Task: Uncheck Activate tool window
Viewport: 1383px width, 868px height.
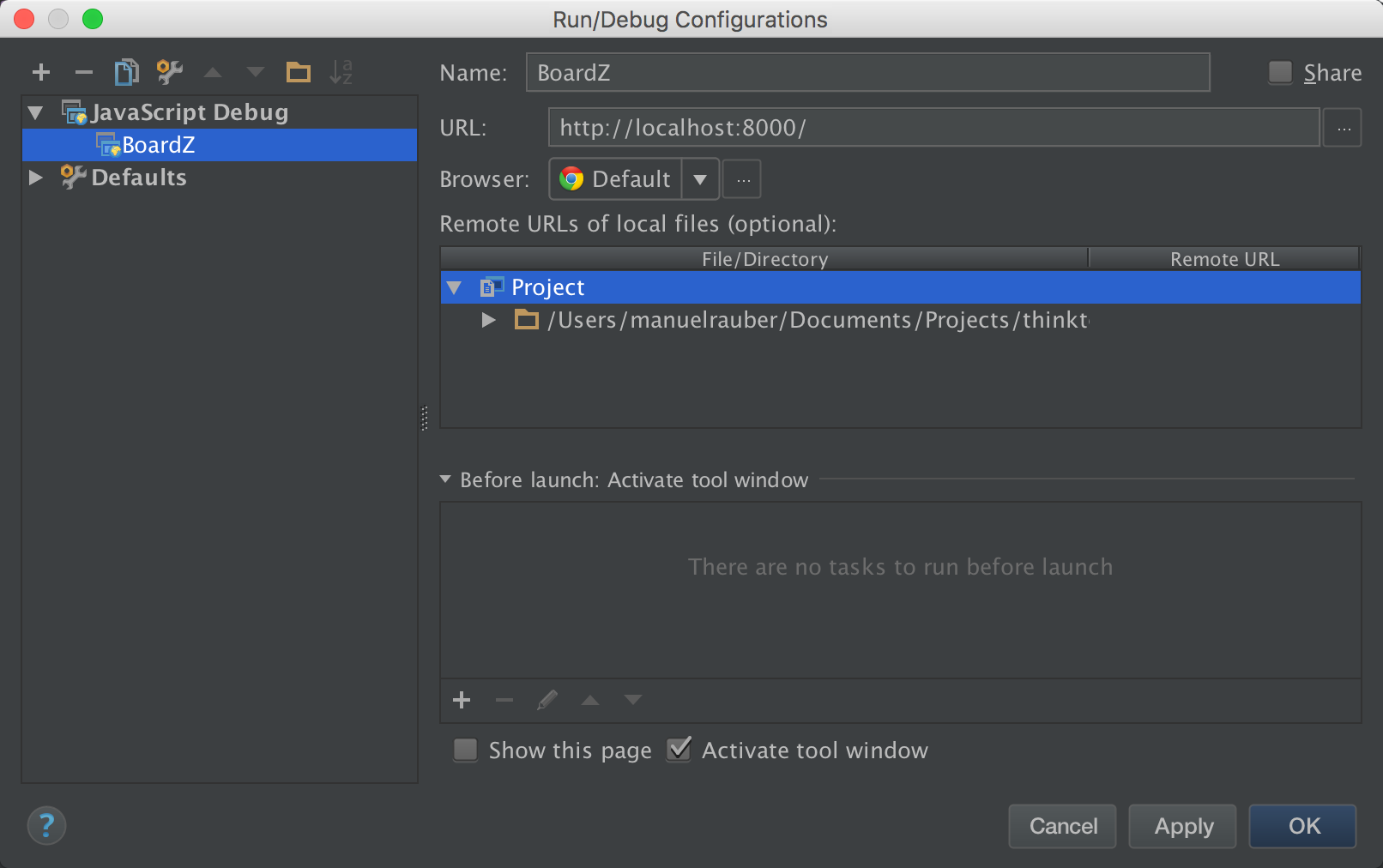Action: click(x=678, y=750)
